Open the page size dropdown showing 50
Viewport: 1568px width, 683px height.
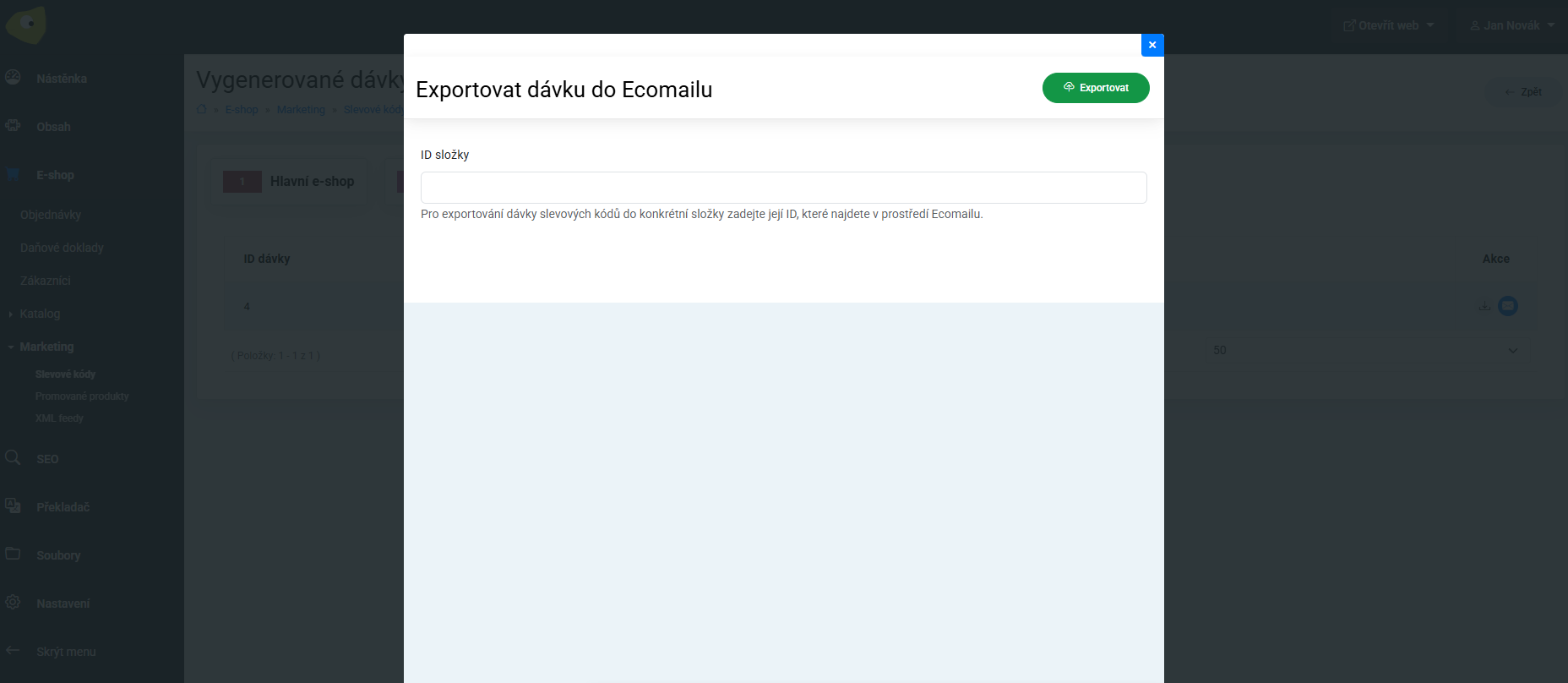coord(1365,350)
